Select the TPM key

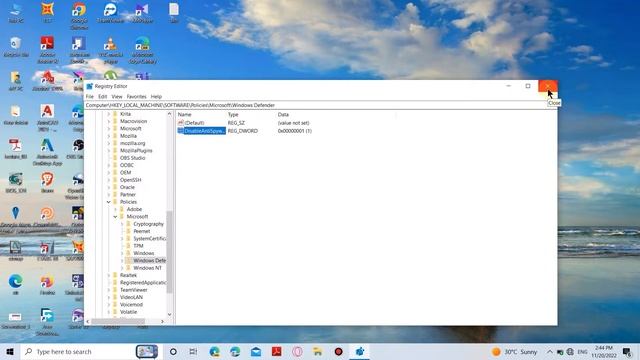pos(138,246)
